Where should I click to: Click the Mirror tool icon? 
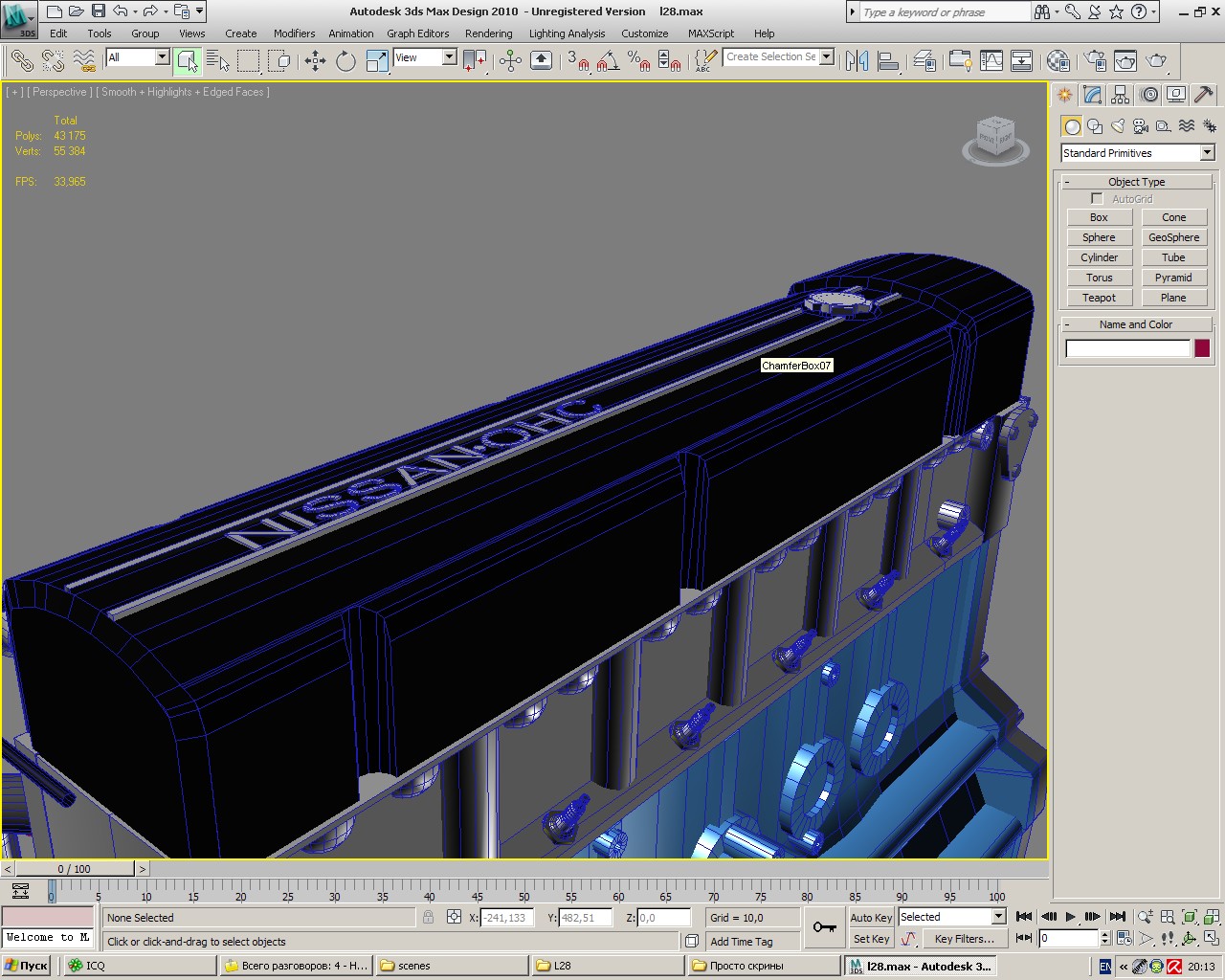click(857, 61)
